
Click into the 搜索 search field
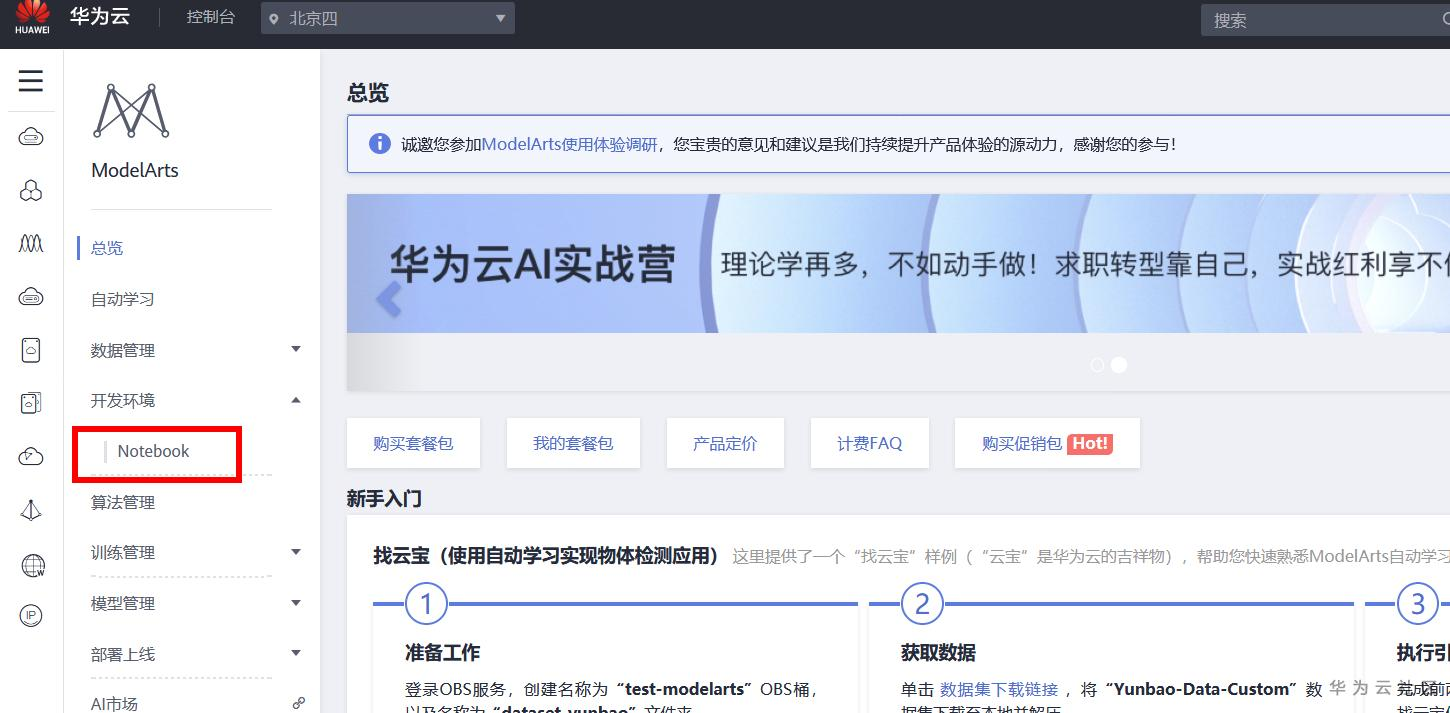tap(1325, 20)
